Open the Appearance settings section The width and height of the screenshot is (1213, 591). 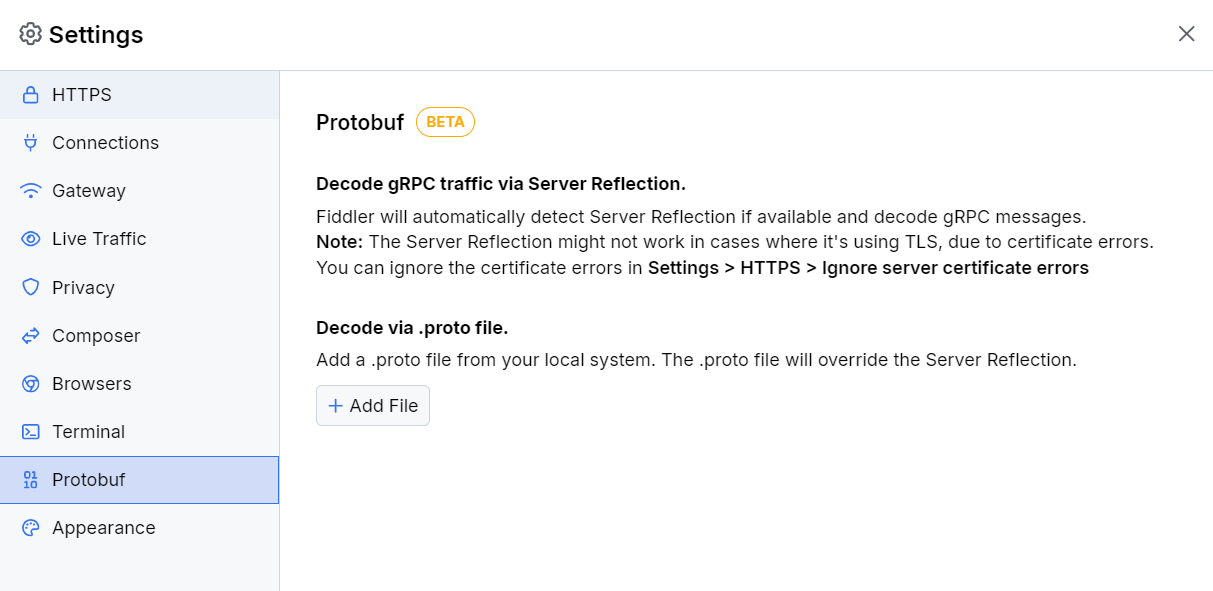tap(103, 527)
